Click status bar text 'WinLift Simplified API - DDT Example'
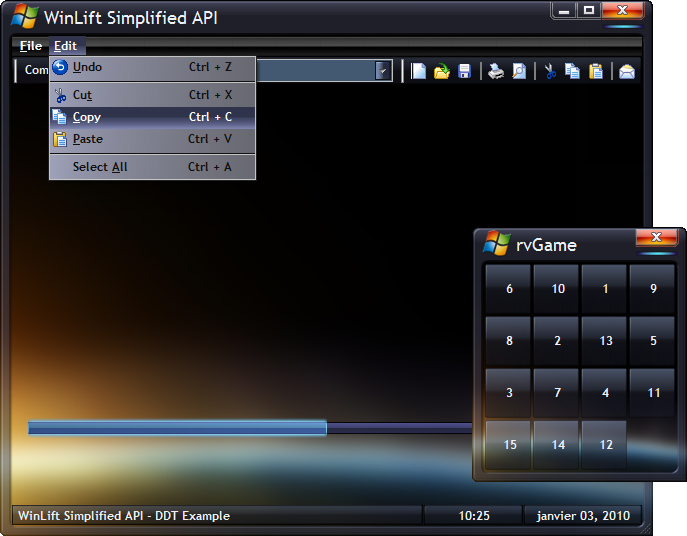Screen dimensions: 687x536 pos(124,516)
